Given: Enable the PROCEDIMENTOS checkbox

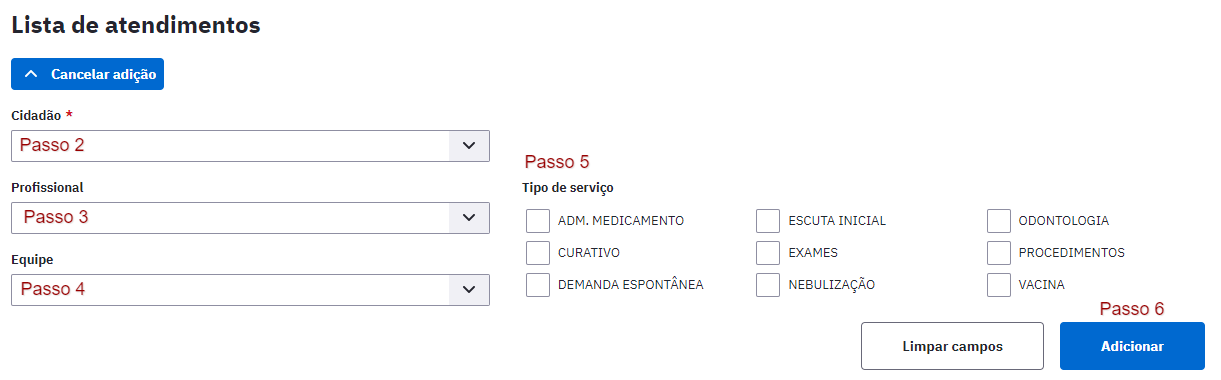Looking at the screenshot, I should pos(999,253).
